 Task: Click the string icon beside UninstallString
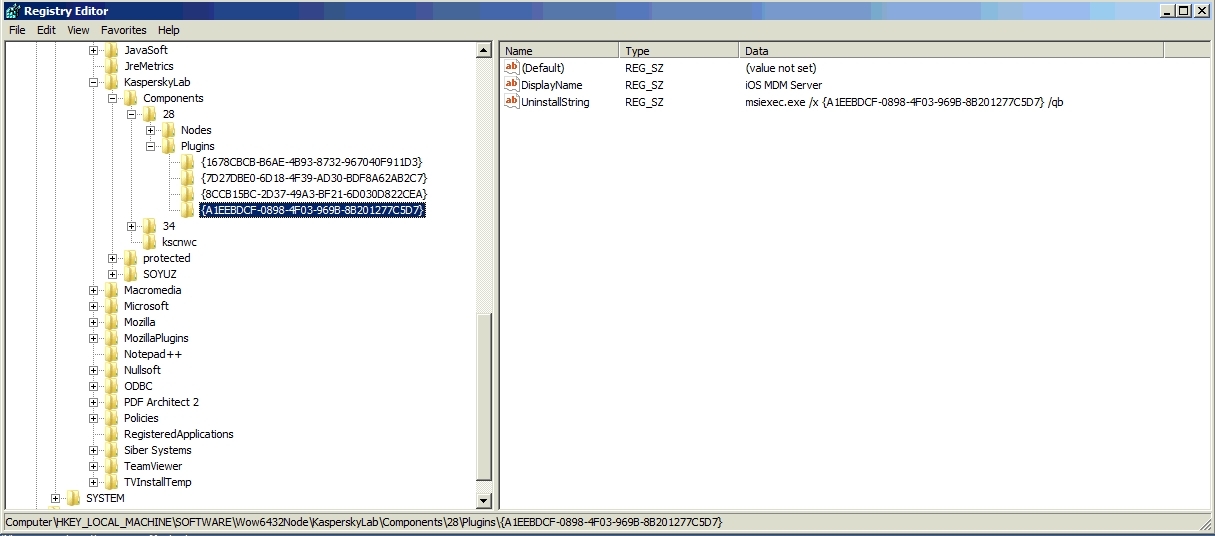click(x=512, y=101)
